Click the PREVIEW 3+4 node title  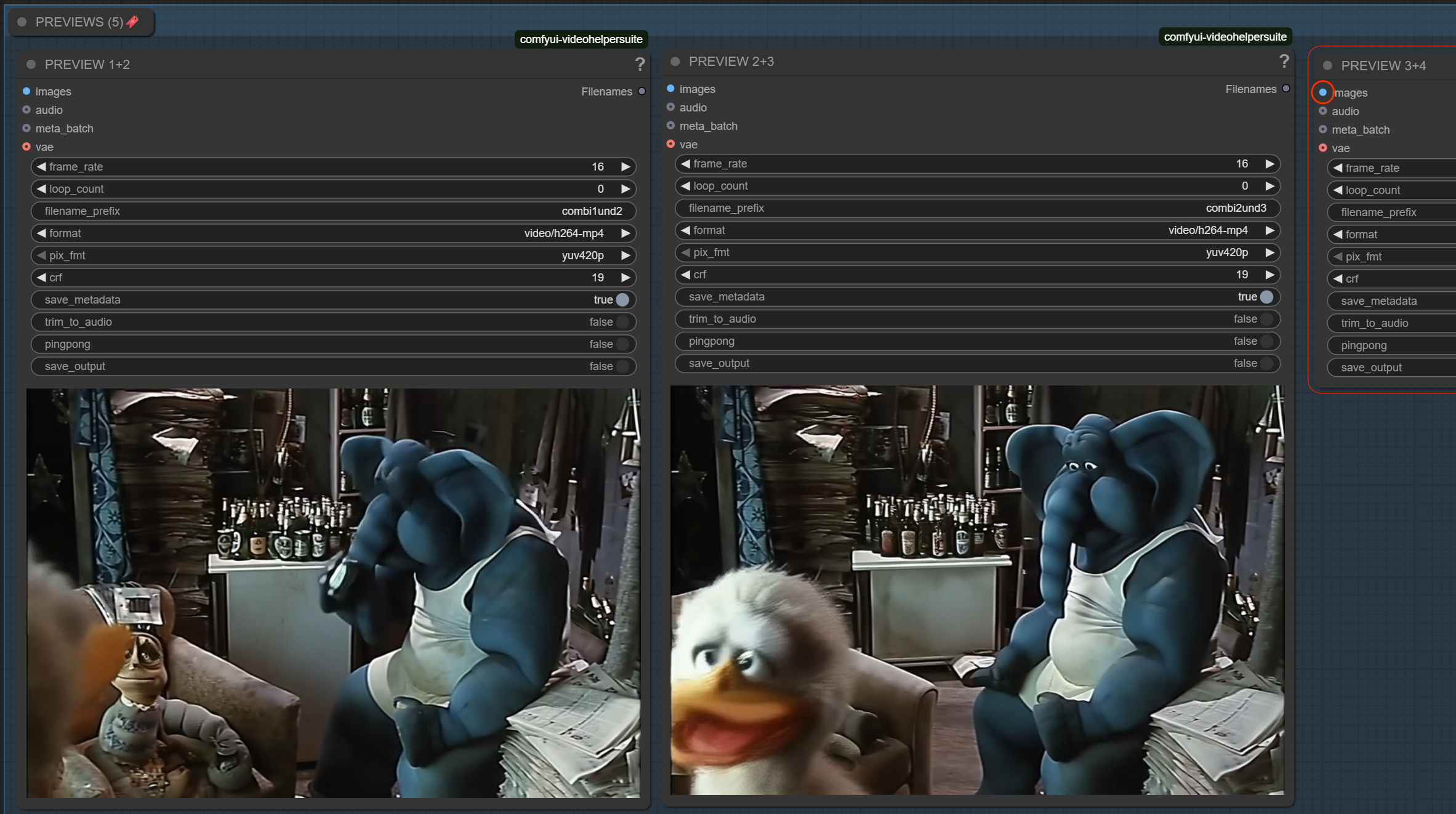pyautogui.click(x=1383, y=66)
